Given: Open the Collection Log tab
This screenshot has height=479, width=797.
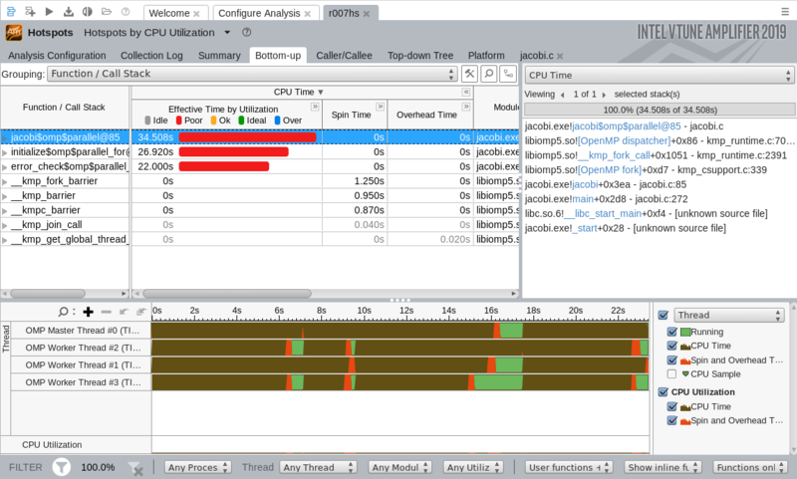Looking at the screenshot, I should click(x=151, y=55).
